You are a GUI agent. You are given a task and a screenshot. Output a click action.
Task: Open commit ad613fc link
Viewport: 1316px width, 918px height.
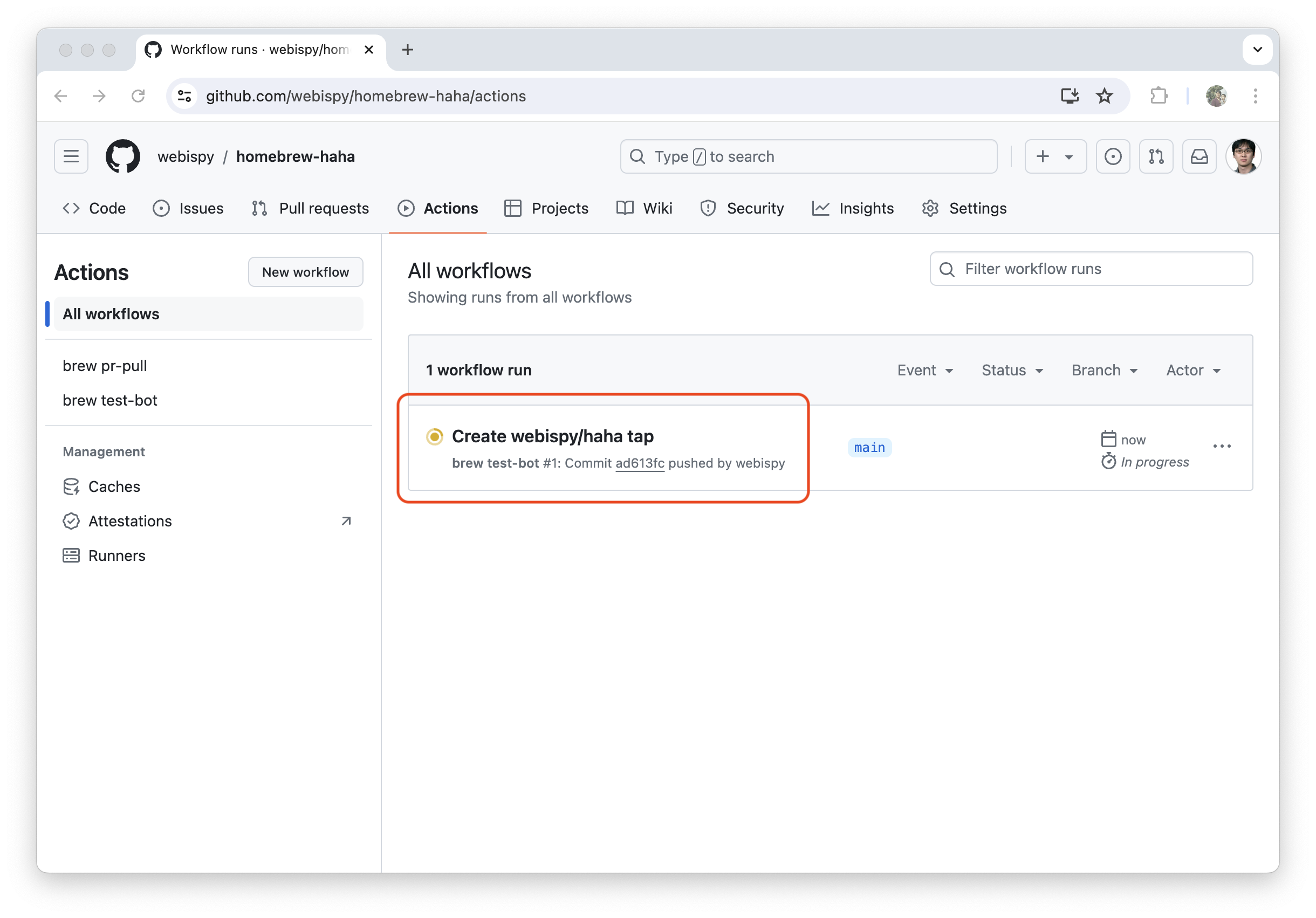[640, 463]
